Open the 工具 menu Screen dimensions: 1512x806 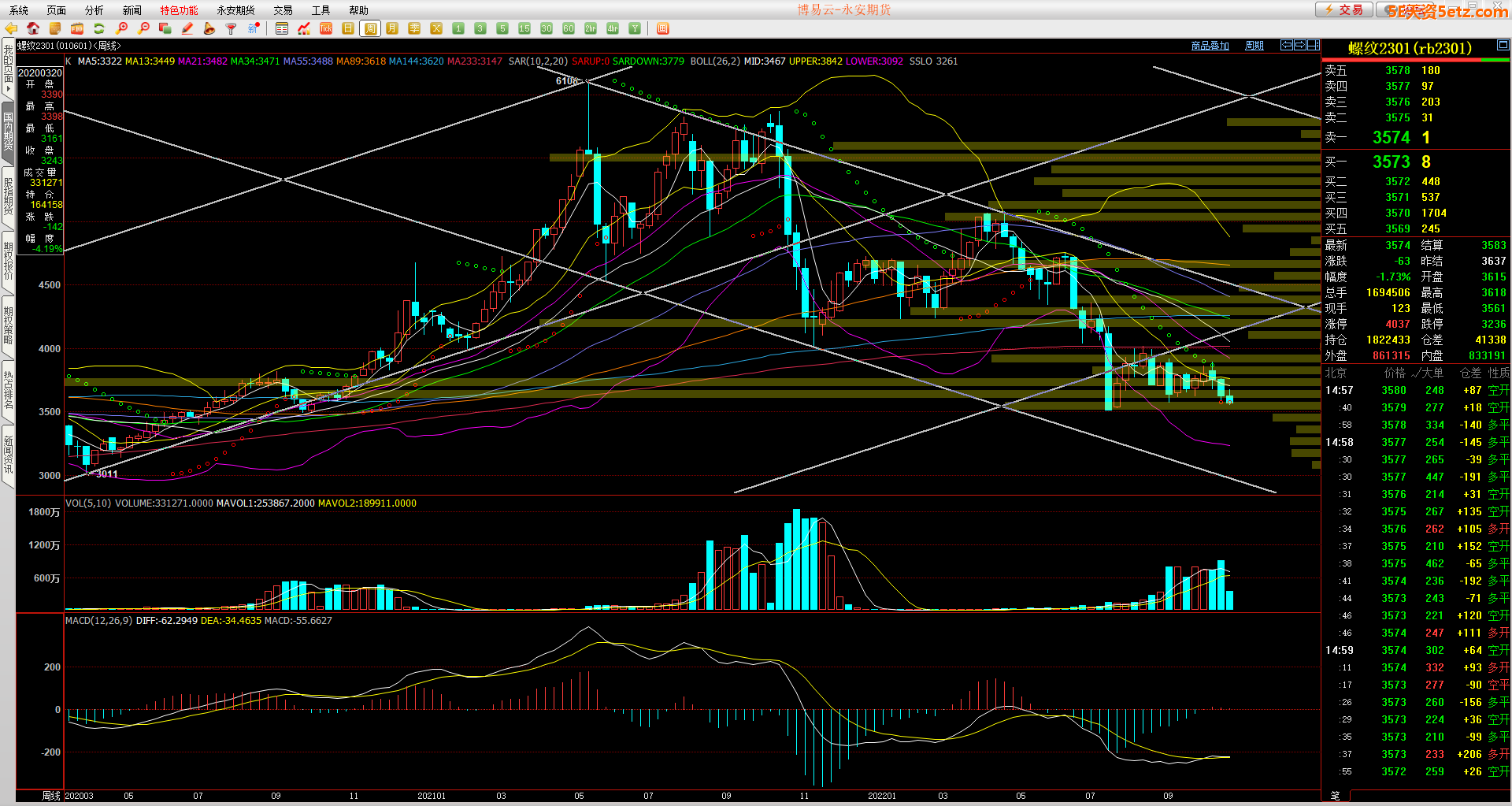coord(321,10)
